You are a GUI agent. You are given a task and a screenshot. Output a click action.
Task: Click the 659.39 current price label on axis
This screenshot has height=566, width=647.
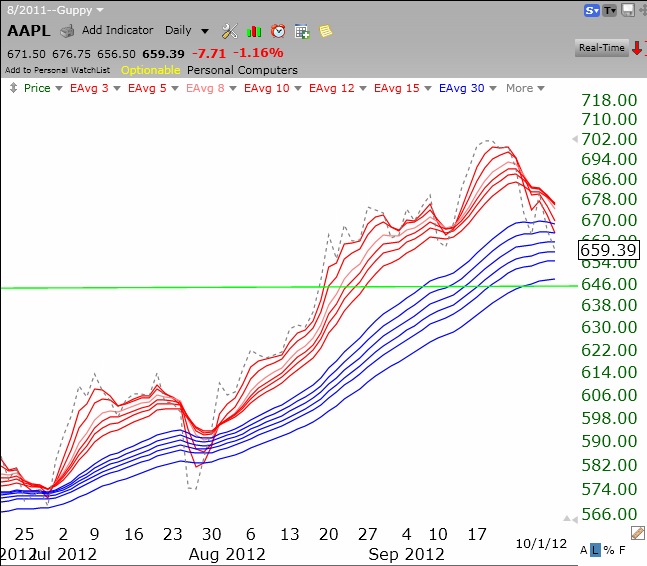pyautogui.click(x=609, y=250)
